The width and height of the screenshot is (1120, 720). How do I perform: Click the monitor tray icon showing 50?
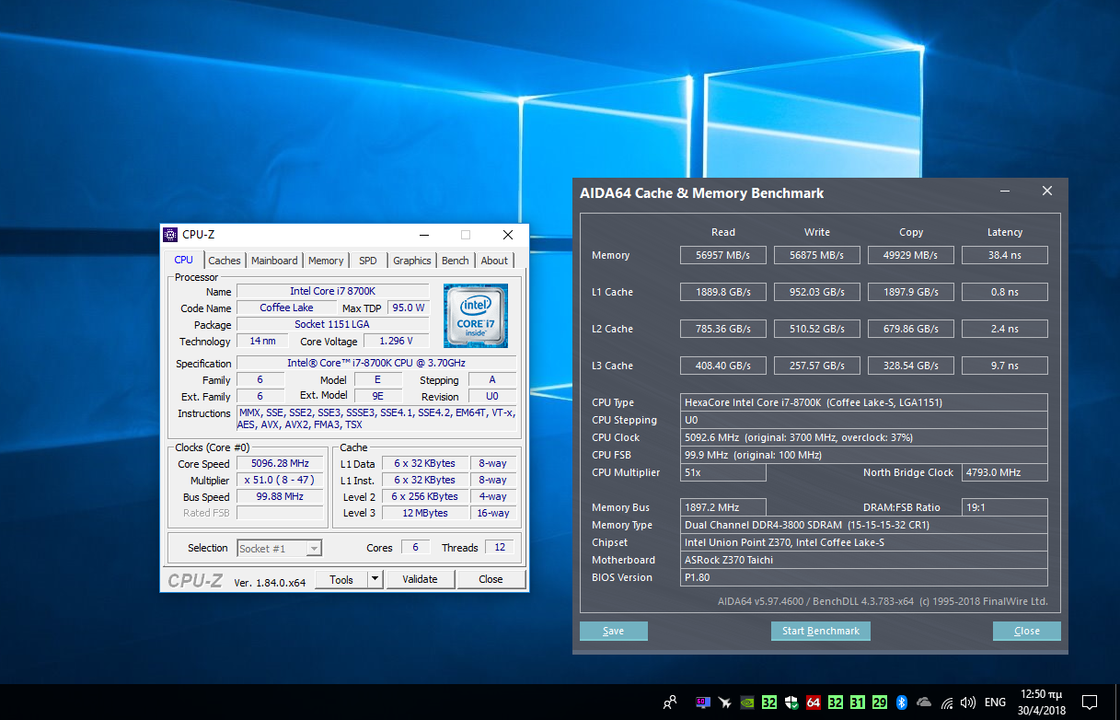click(703, 702)
